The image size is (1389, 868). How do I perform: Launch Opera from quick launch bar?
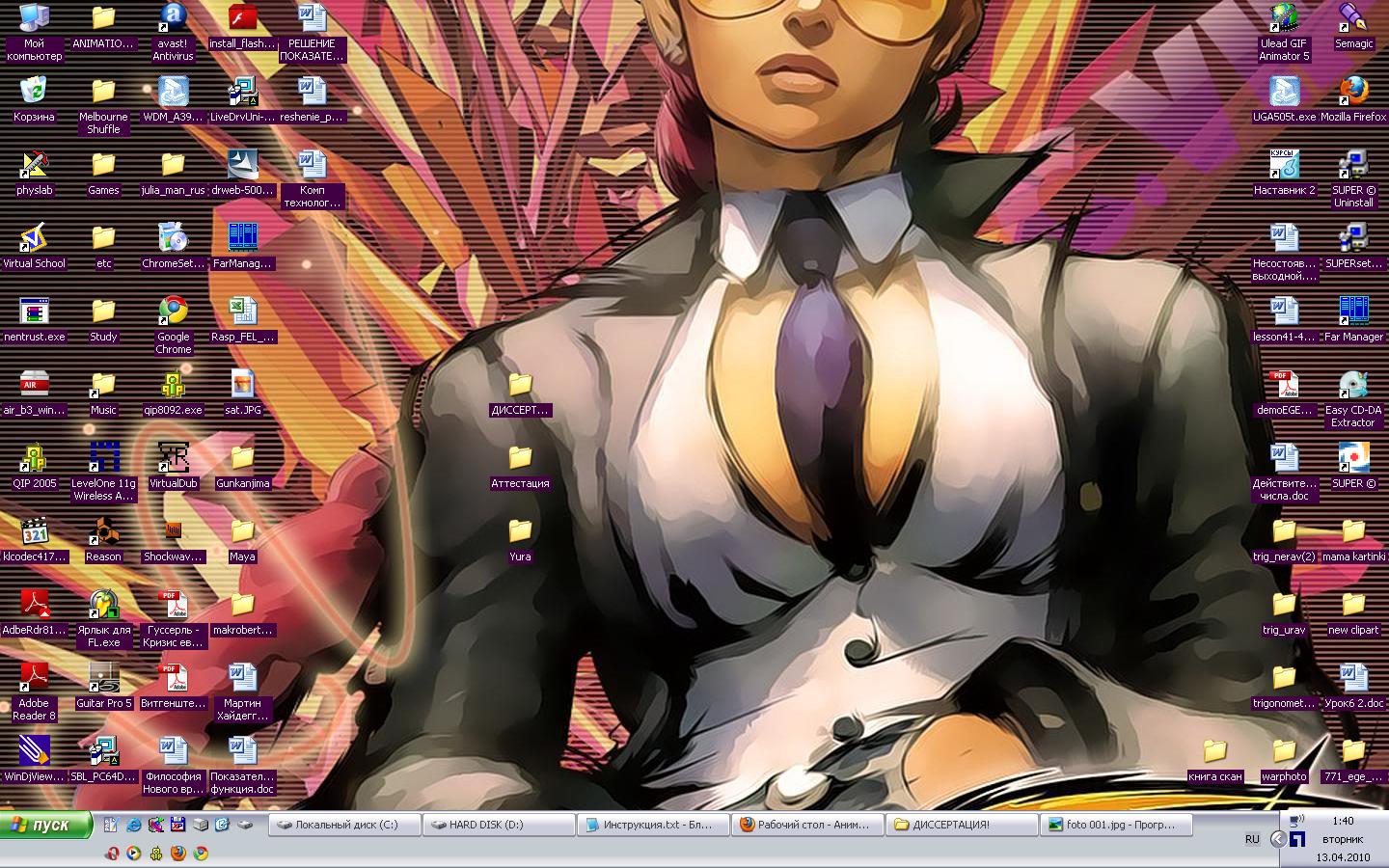click(x=113, y=854)
